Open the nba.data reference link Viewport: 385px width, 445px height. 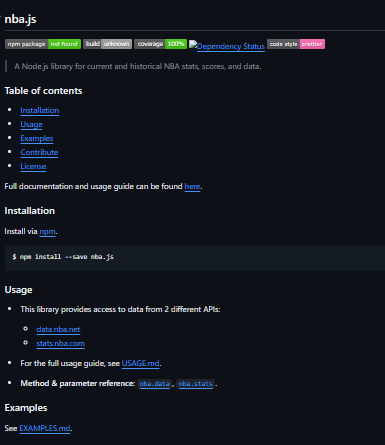click(x=154, y=384)
